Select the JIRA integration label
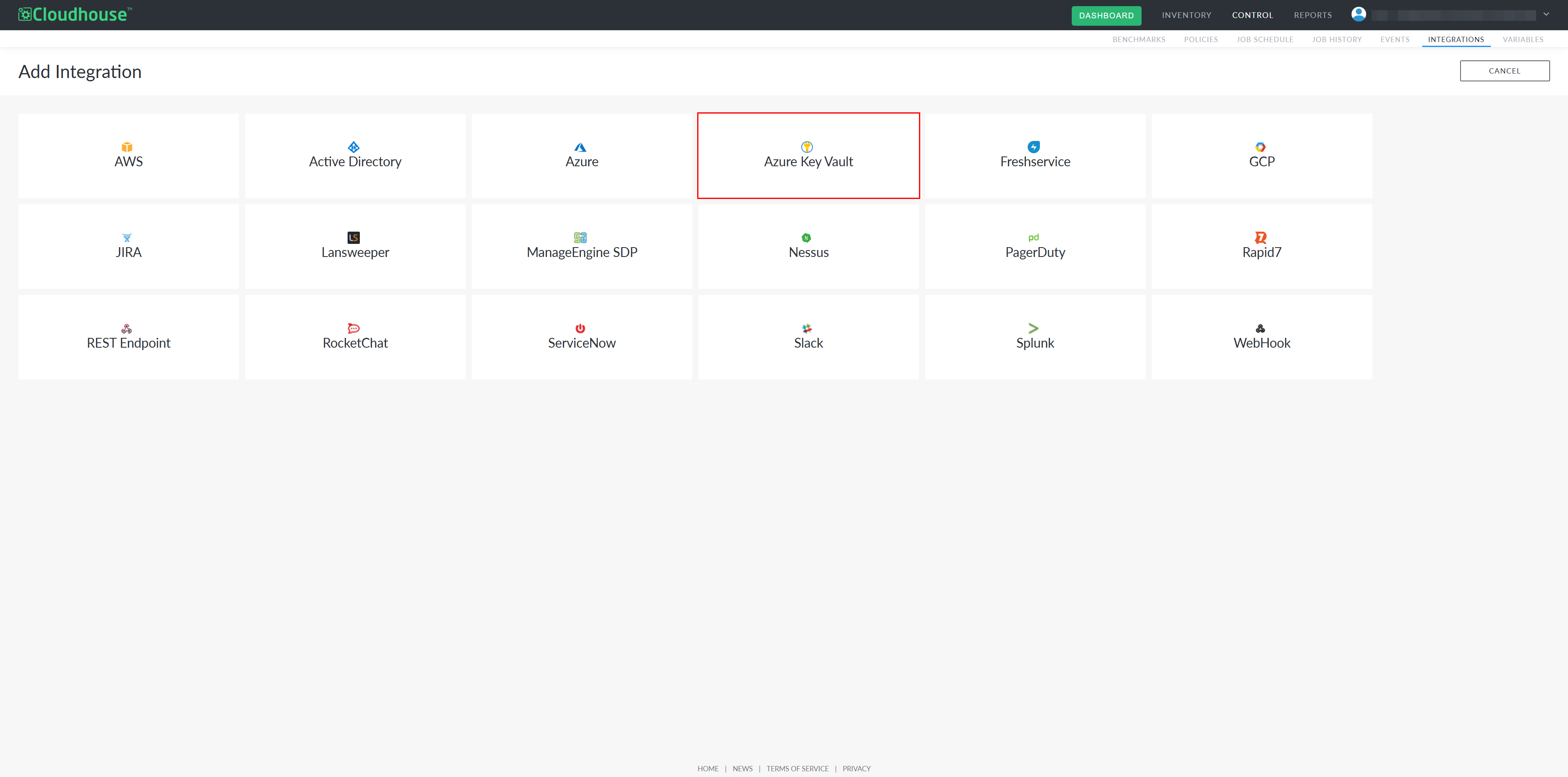The image size is (1568, 777). coord(128,253)
